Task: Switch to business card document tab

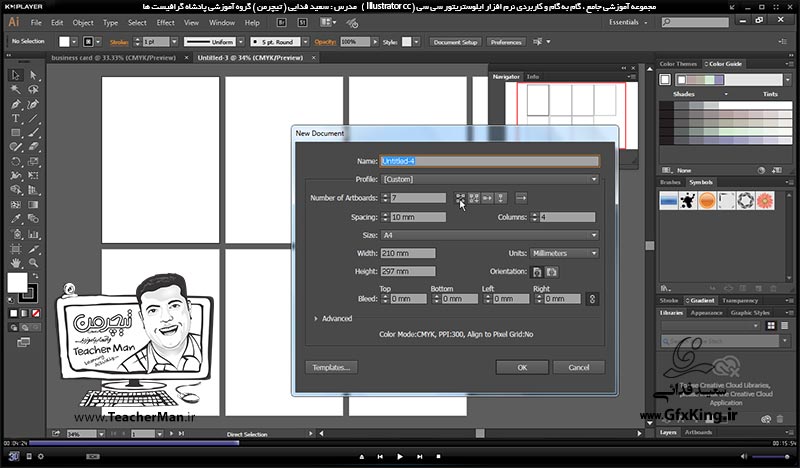Action: click(113, 58)
